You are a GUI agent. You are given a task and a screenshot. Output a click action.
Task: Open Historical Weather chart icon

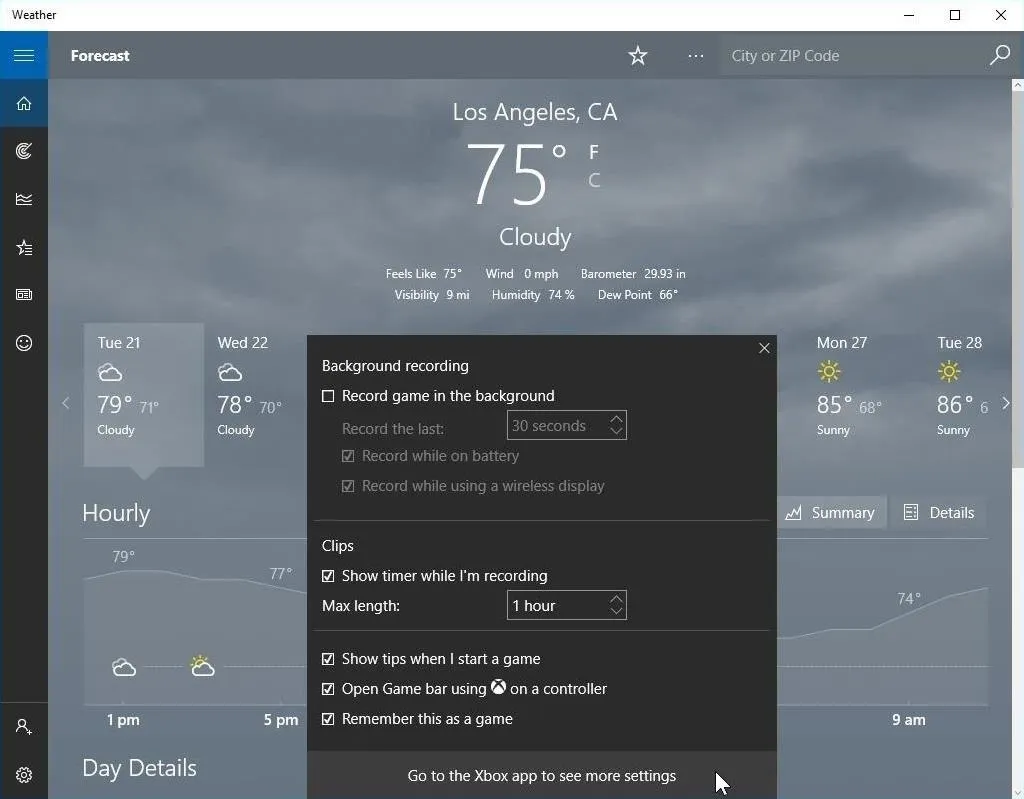pos(24,199)
